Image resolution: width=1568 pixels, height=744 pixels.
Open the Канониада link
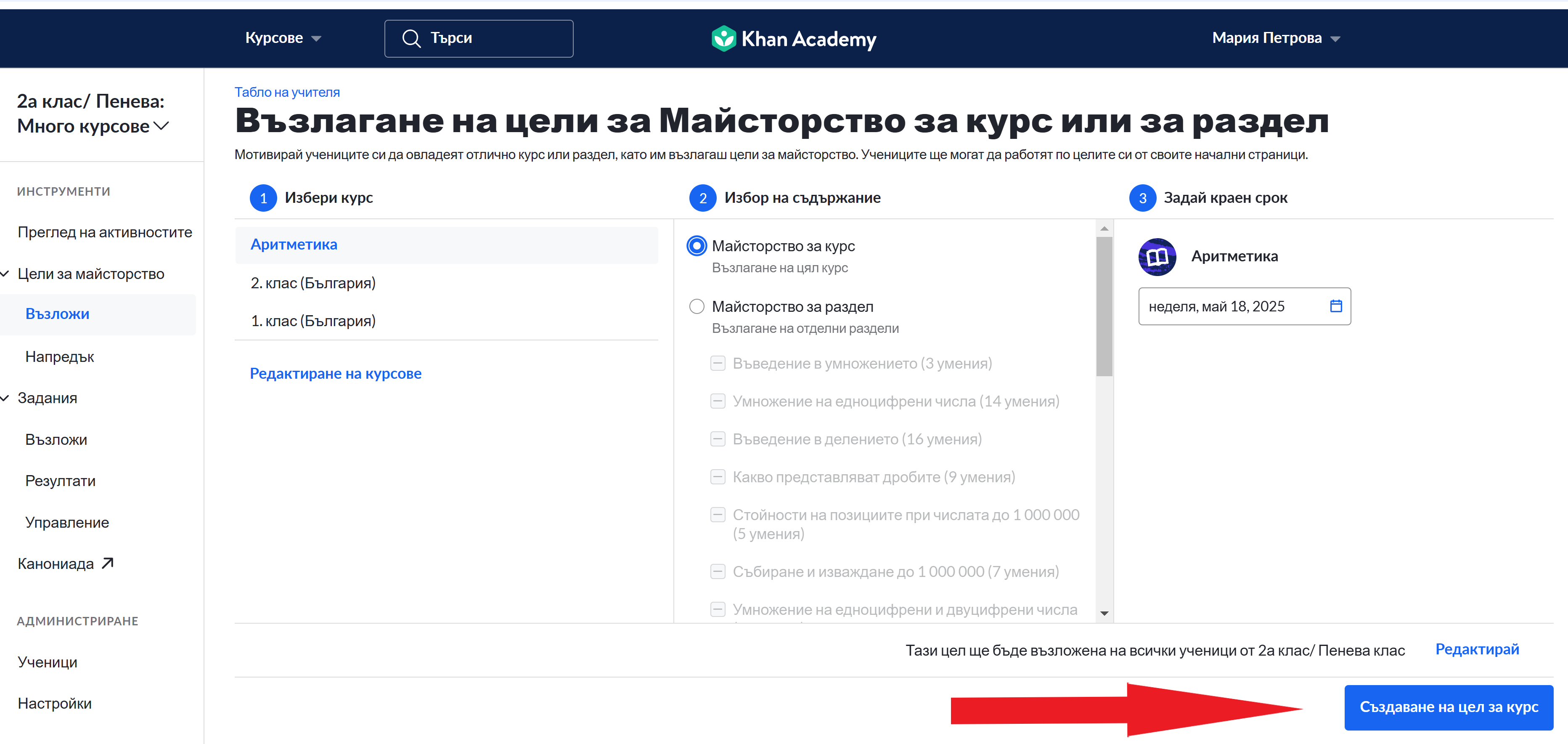(56, 564)
